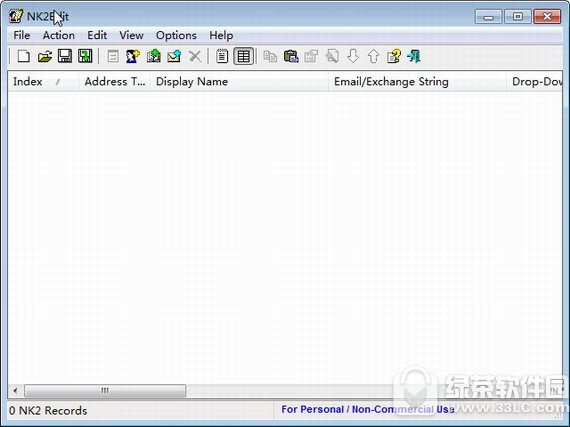The height and width of the screenshot is (427, 570).
Task: Click the properties help question icon
Action: pos(394,56)
